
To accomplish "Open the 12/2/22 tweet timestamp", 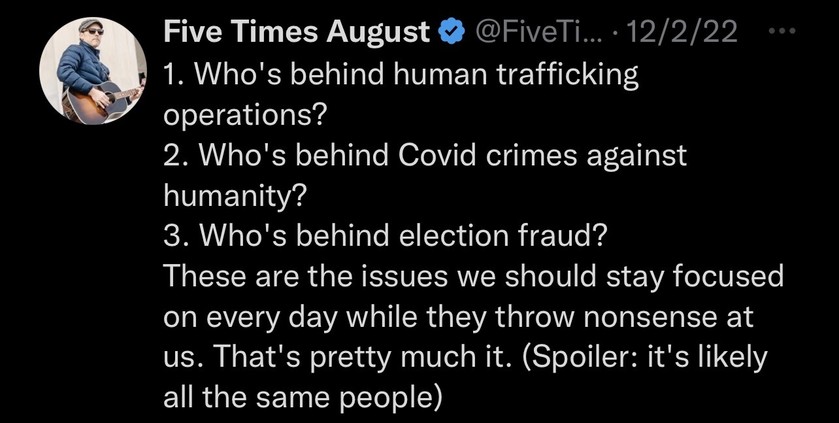I will [681, 33].
